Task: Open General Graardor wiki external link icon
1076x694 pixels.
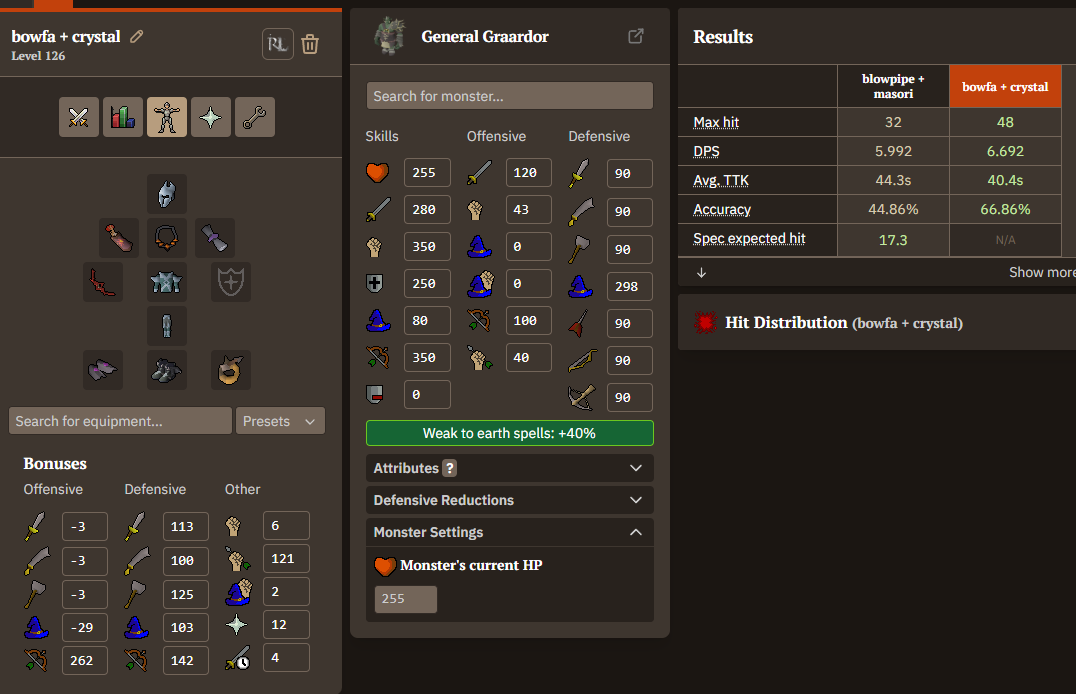Action: 636,36
